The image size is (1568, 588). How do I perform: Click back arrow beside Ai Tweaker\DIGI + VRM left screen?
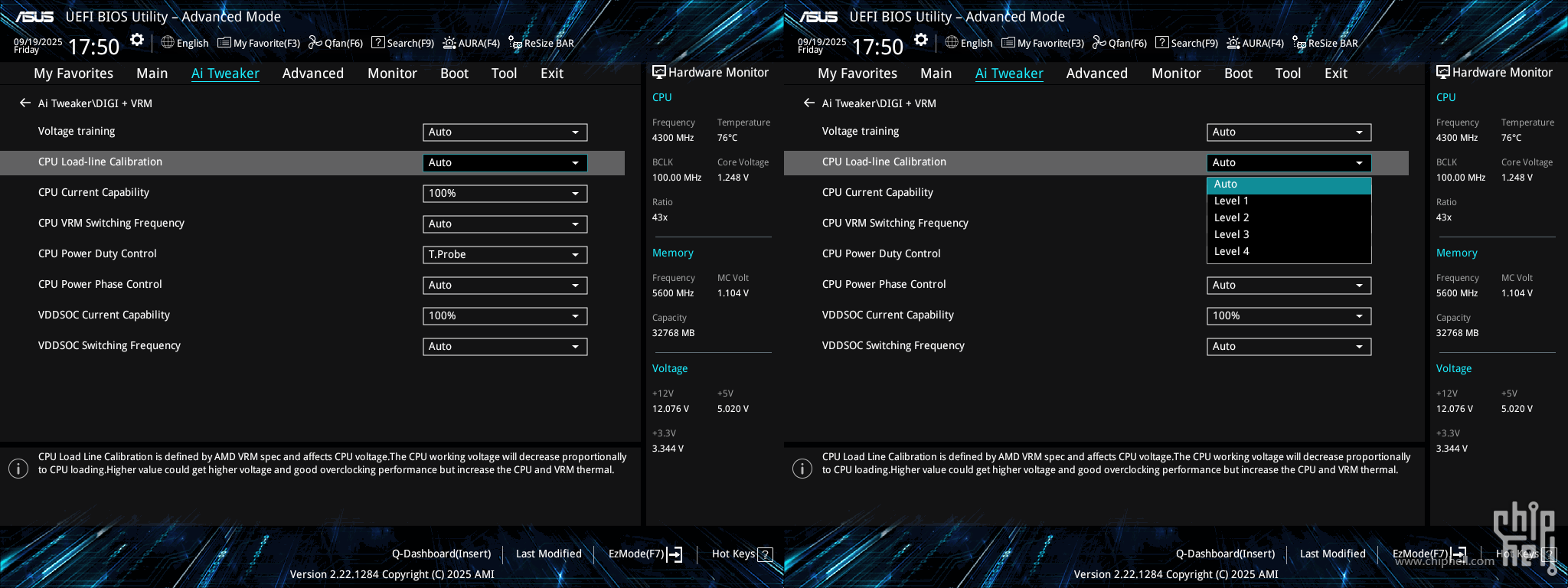coord(25,103)
